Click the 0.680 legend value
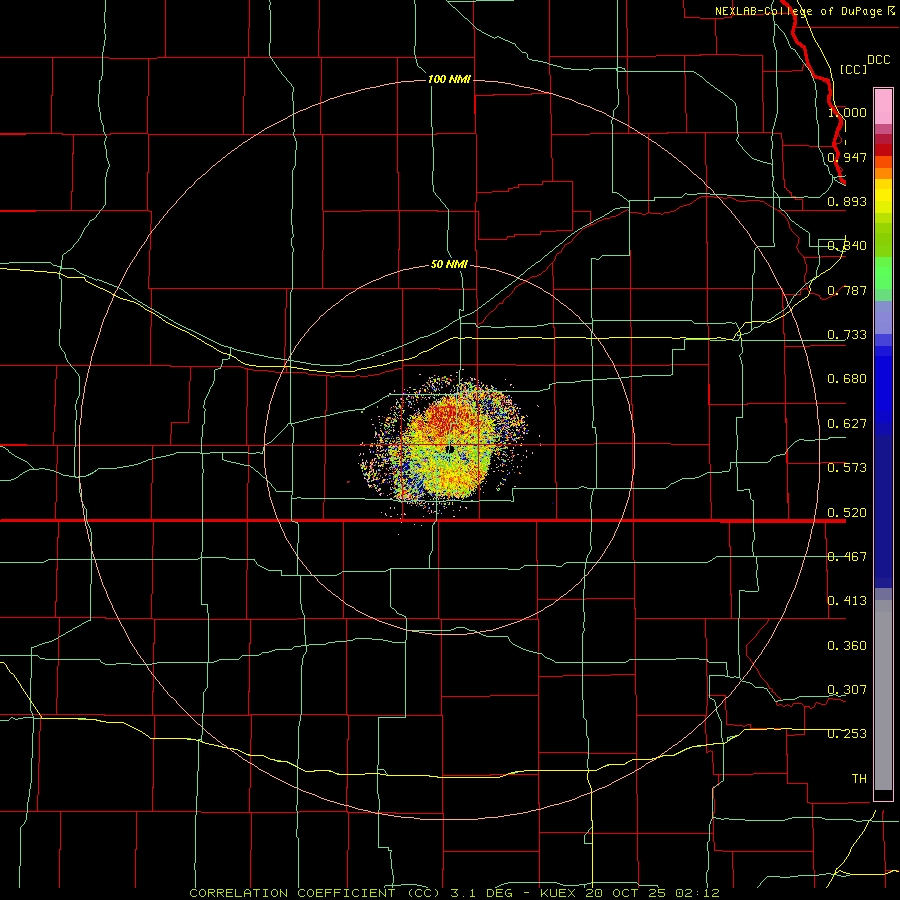This screenshot has height=900, width=900. point(847,379)
